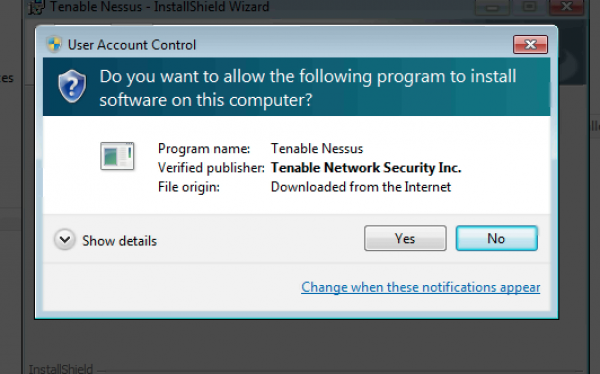The width and height of the screenshot is (600, 374).
Task: Close the User Account Control dialog
Action: point(530,44)
